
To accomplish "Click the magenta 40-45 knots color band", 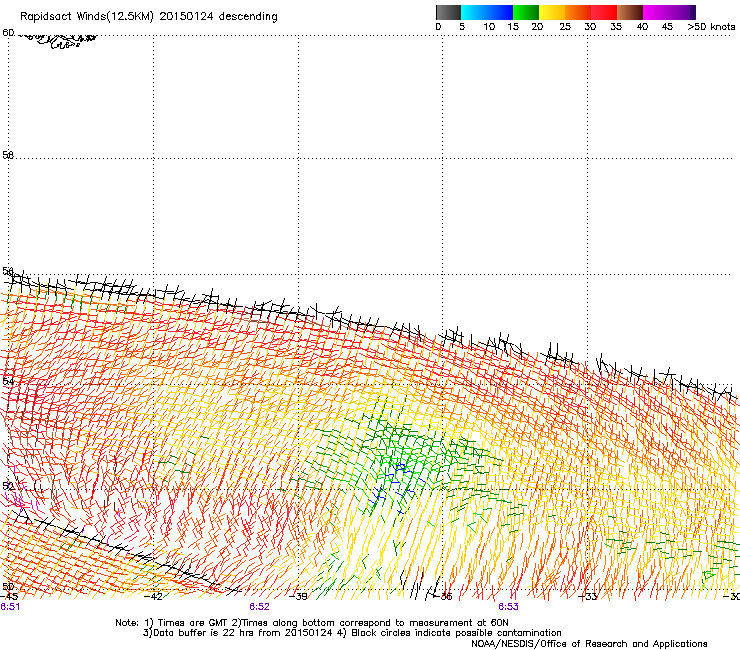I will 655,12.
